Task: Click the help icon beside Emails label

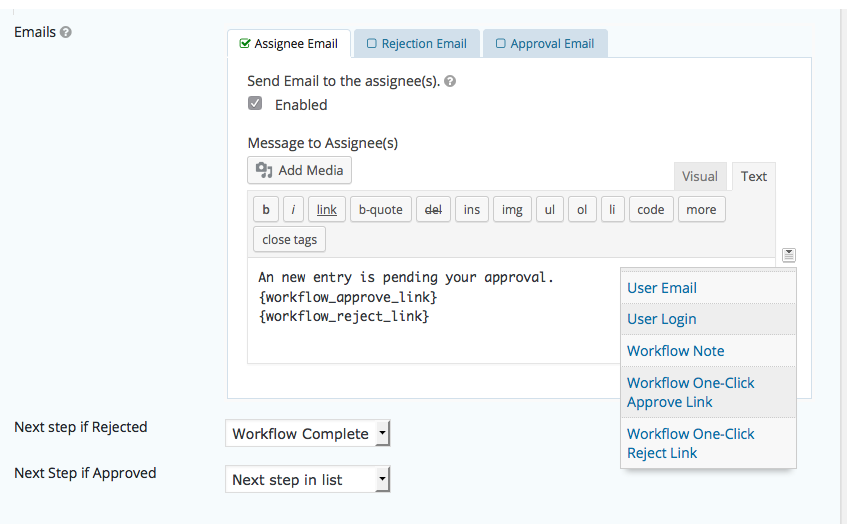Action: 65,32
